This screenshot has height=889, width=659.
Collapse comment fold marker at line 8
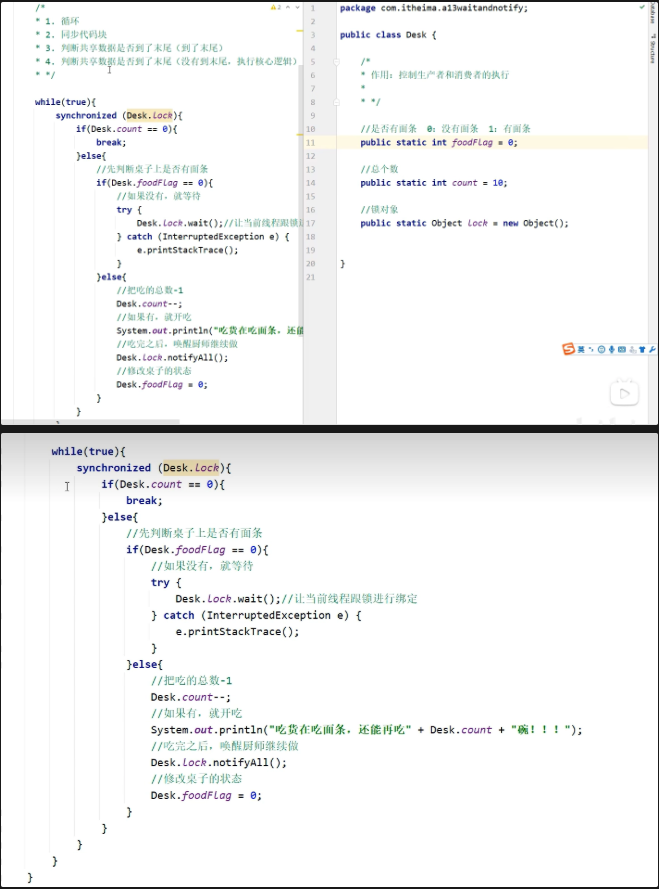(336, 102)
